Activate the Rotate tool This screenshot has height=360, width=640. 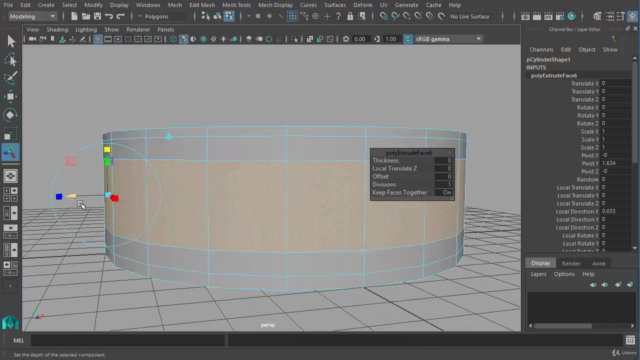click(11, 115)
